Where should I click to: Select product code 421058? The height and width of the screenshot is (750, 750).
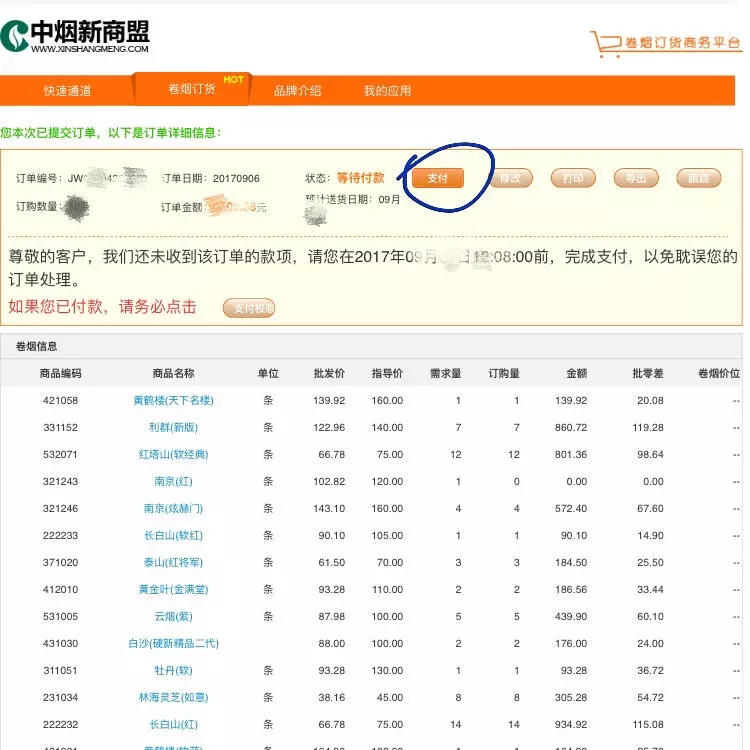tap(60, 400)
